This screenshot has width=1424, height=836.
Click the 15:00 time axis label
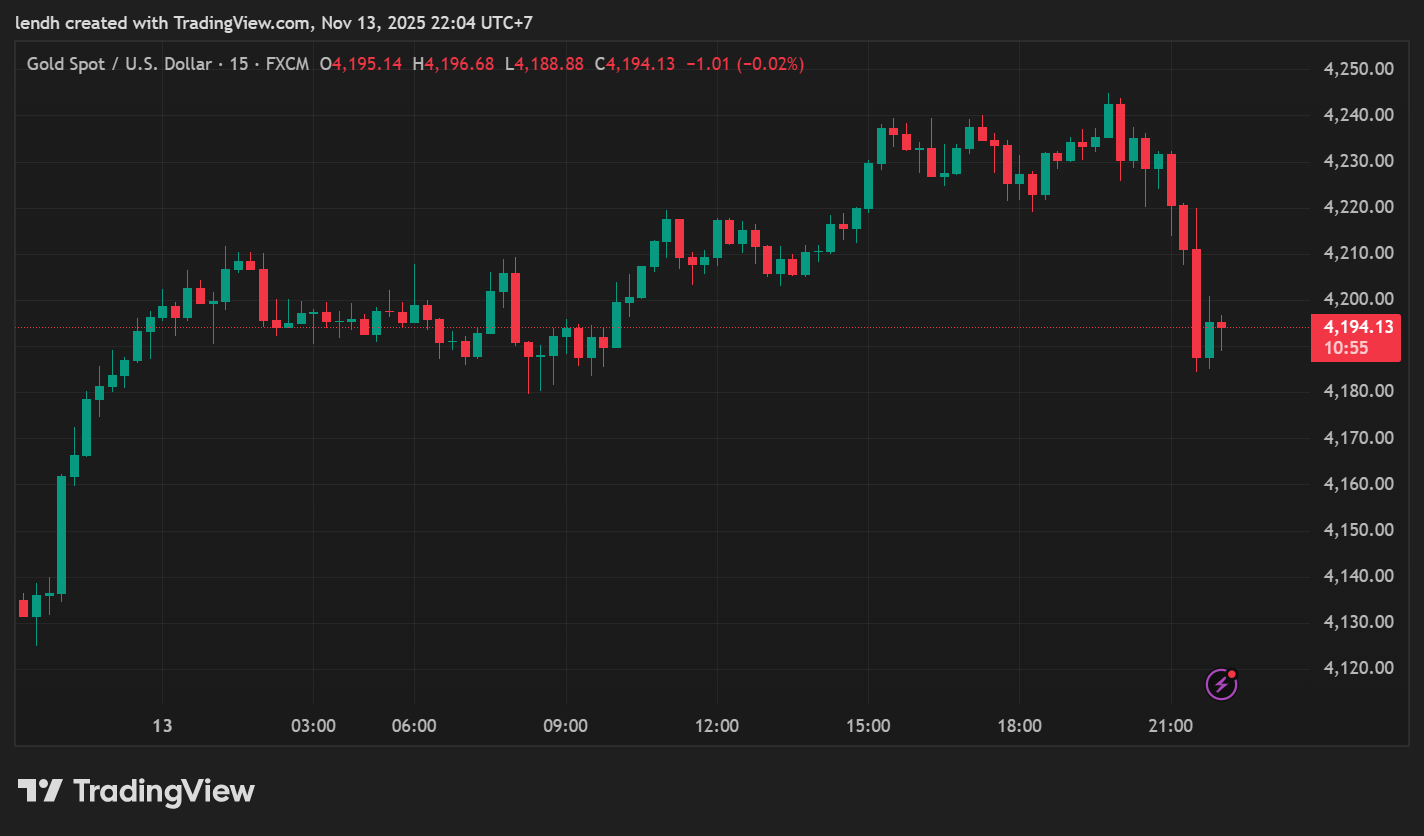click(x=868, y=726)
